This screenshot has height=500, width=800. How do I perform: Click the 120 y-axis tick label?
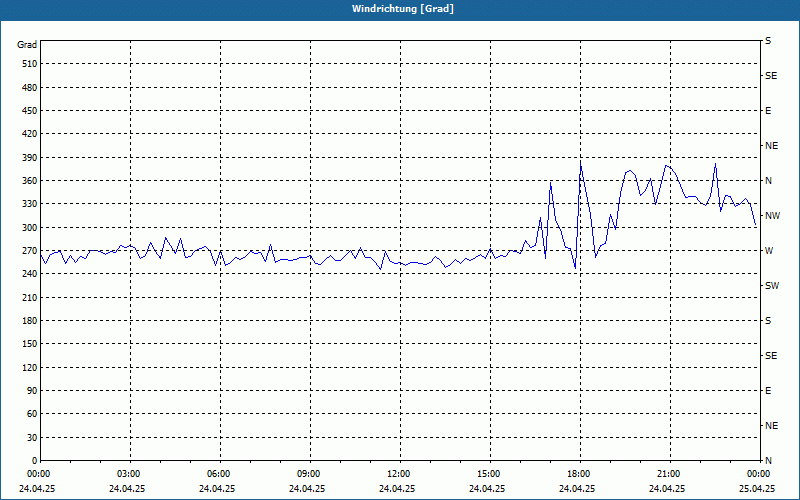point(30,367)
